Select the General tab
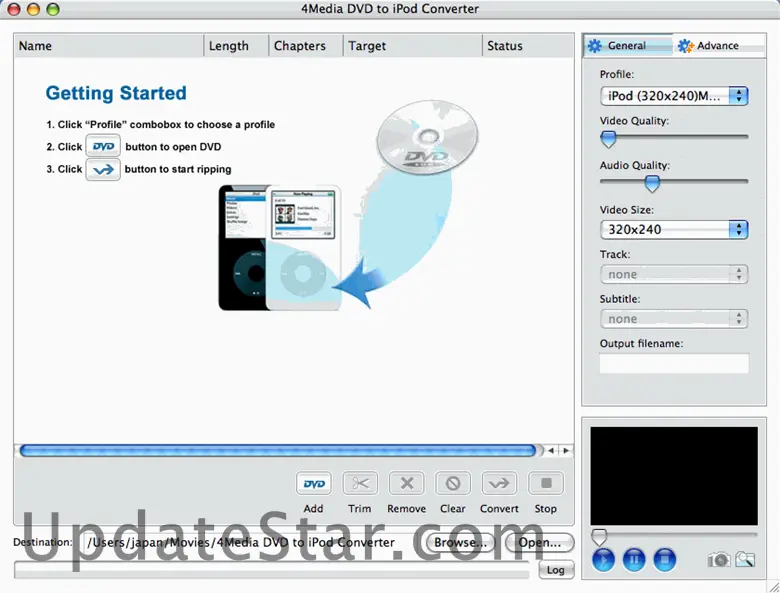The height and width of the screenshot is (593, 780). click(618, 46)
